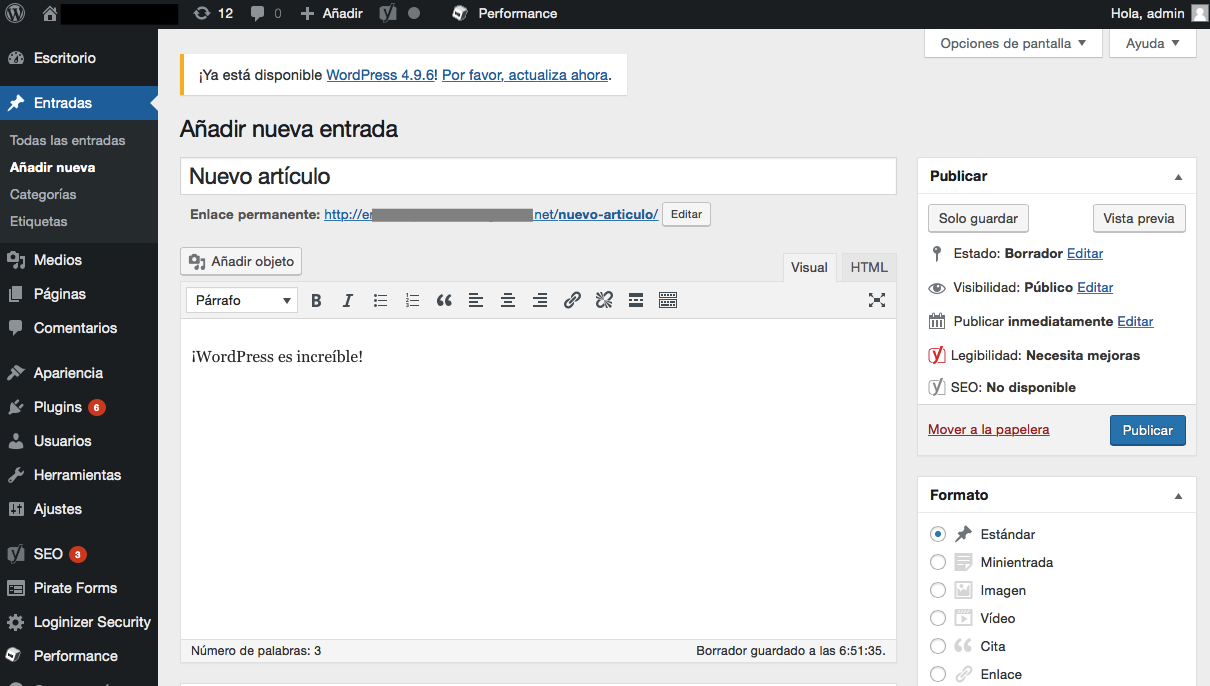Insert an unordered bullet list
The width and height of the screenshot is (1210, 686).
tap(380, 299)
